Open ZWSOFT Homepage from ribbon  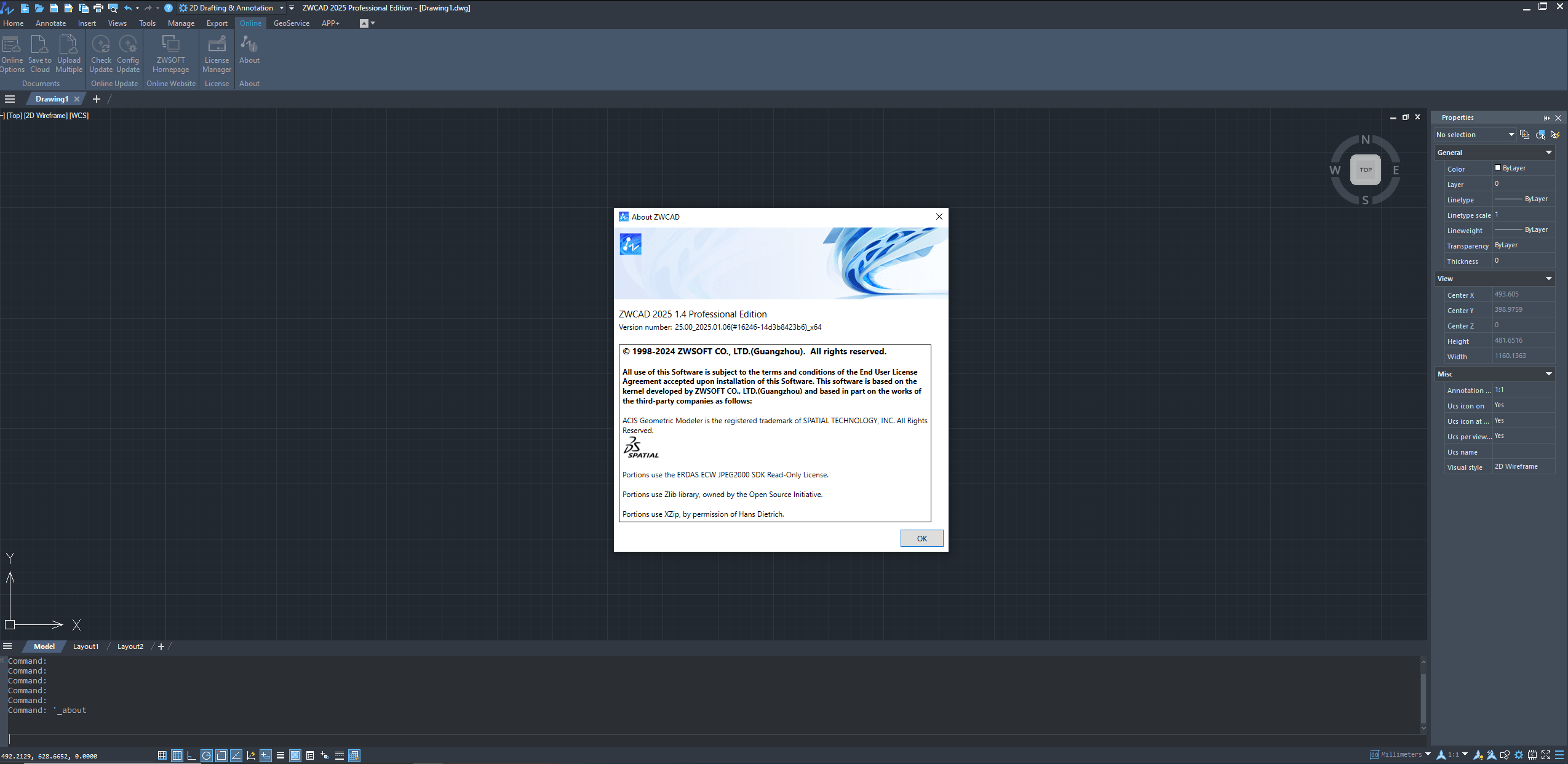(x=170, y=54)
